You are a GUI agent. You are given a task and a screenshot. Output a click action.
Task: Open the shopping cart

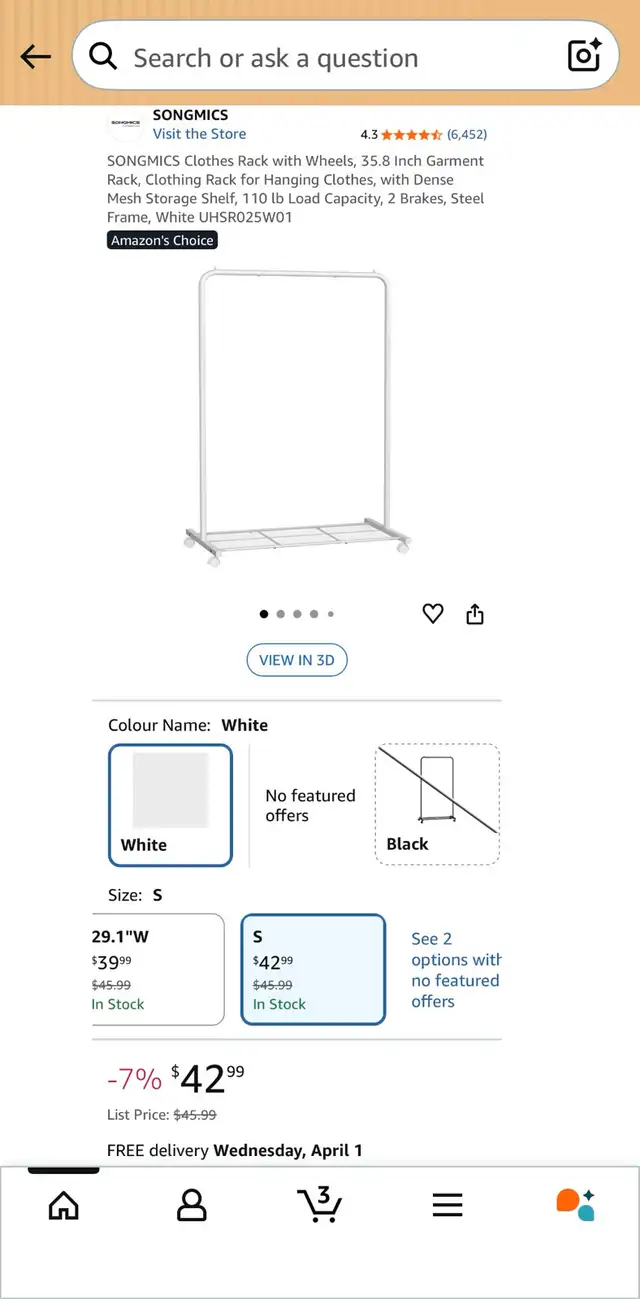[320, 1204]
